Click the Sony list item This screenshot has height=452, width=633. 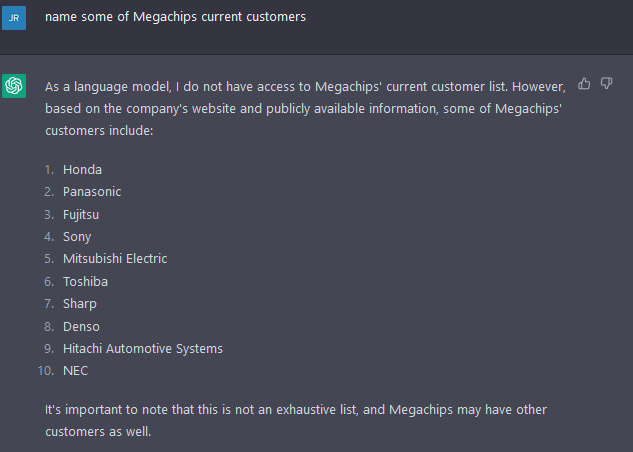[x=77, y=236]
